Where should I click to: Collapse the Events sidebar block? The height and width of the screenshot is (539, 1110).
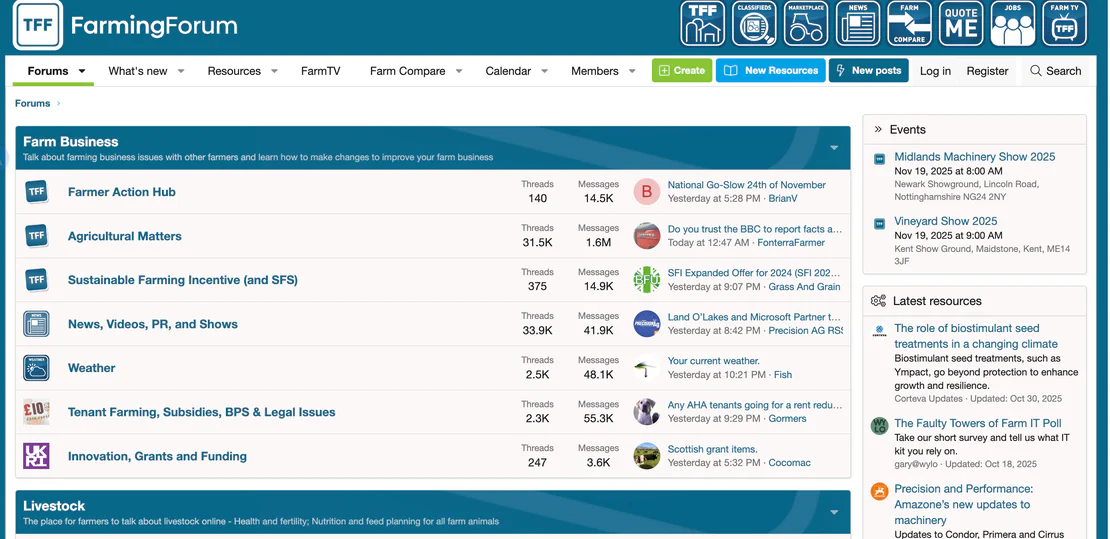(x=878, y=130)
